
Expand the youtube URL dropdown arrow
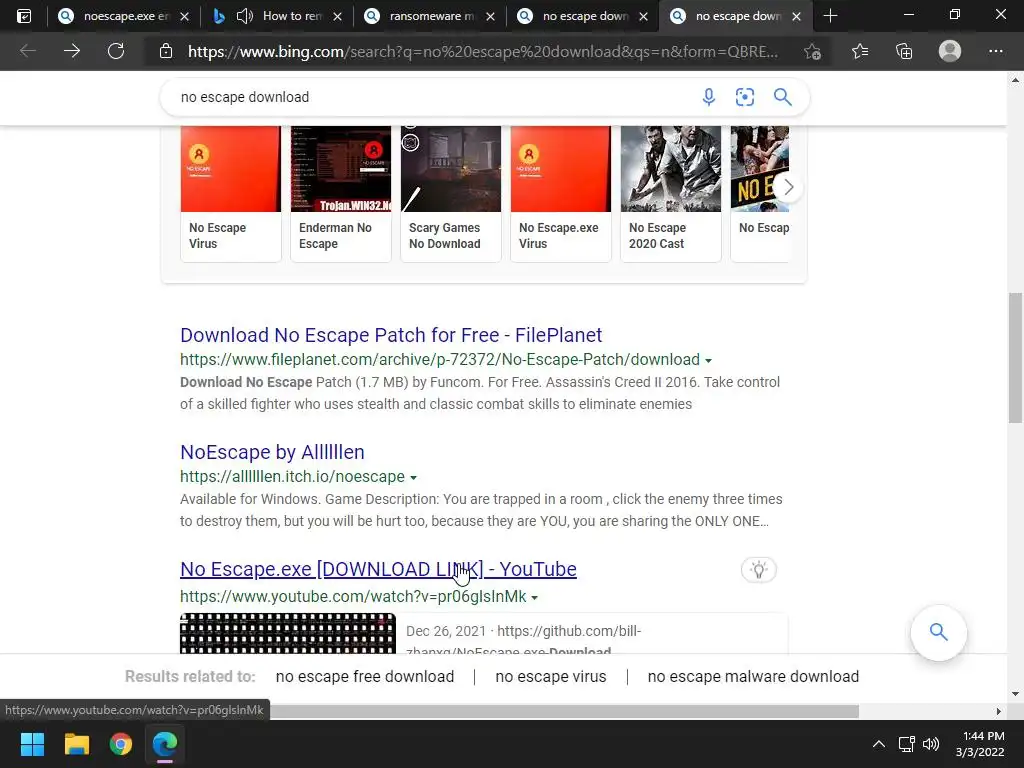tap(534, 598)
